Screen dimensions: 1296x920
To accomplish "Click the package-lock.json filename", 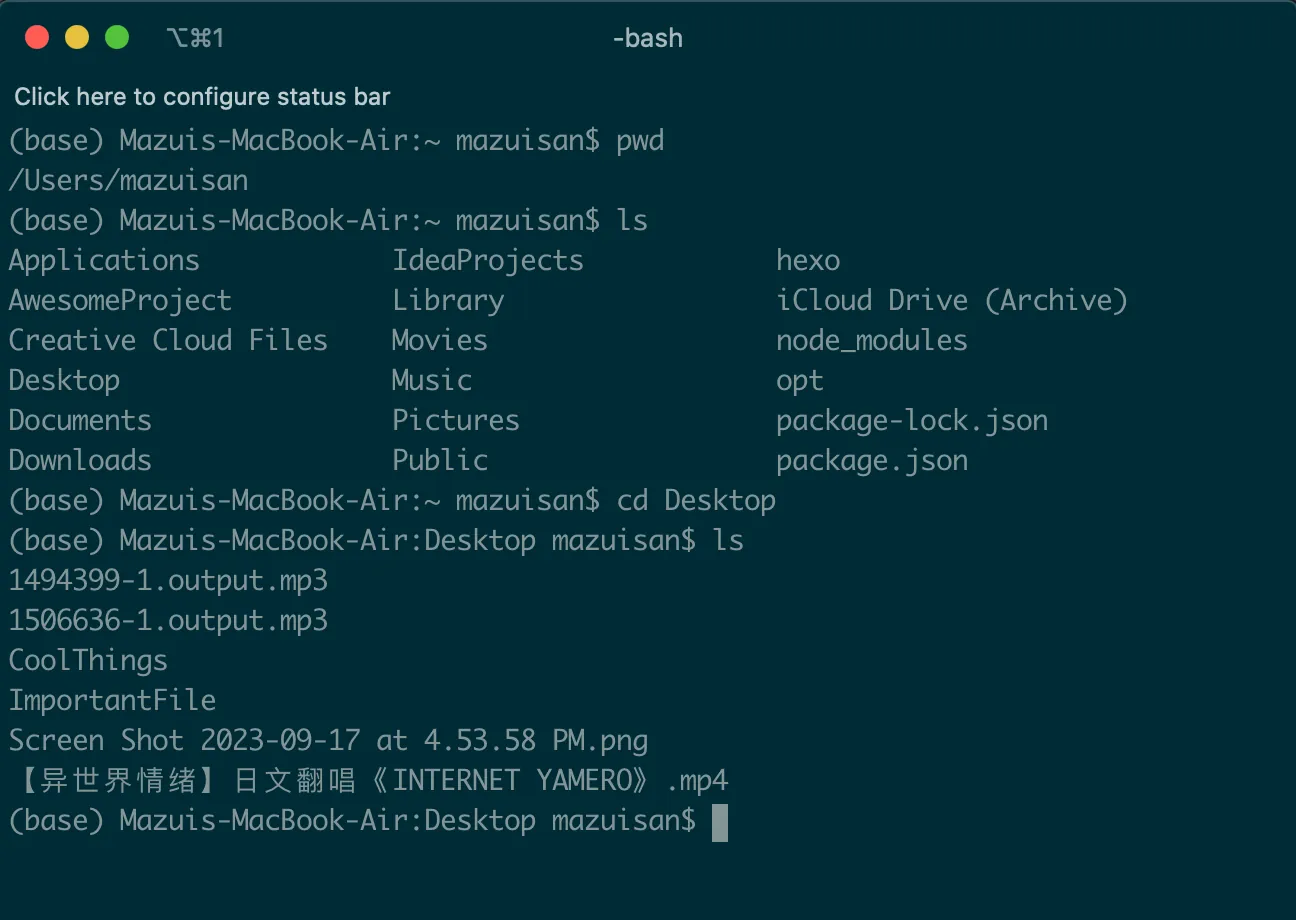I will tap(912, 421).
